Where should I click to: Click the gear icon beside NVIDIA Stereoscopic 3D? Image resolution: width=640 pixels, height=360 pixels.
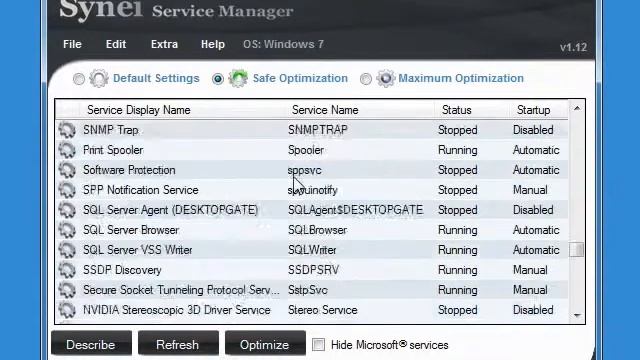[67, 310]
